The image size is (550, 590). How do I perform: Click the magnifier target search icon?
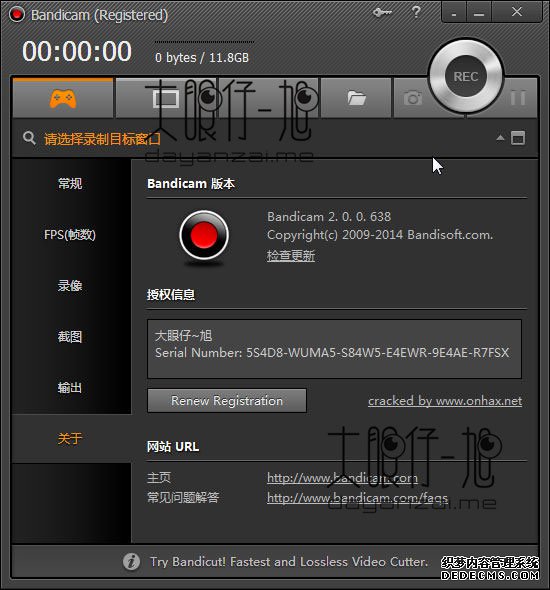tap(29, 138)
